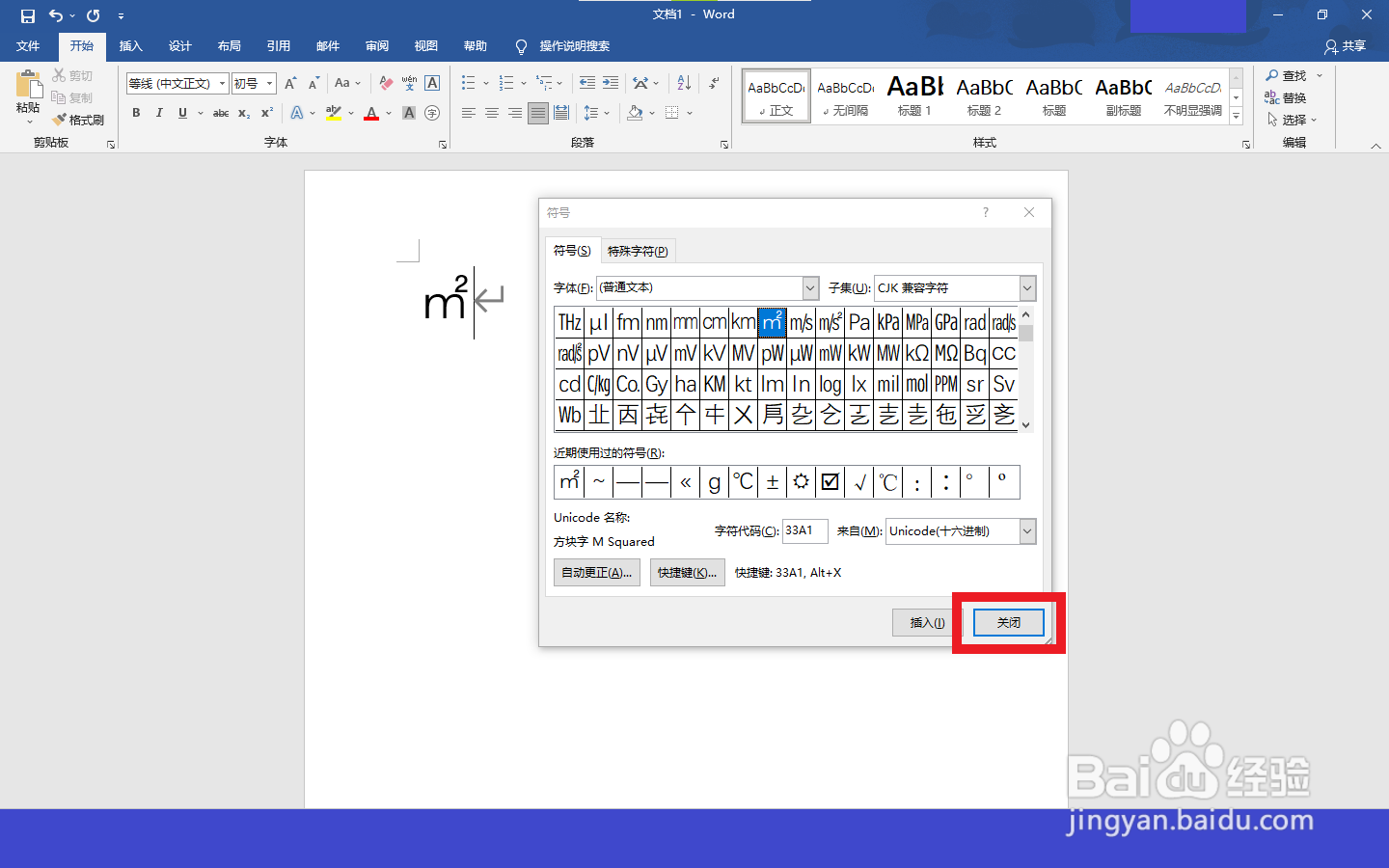Click the Align Left icon
Screen dimensions: 1389x868
coord(469,113)
